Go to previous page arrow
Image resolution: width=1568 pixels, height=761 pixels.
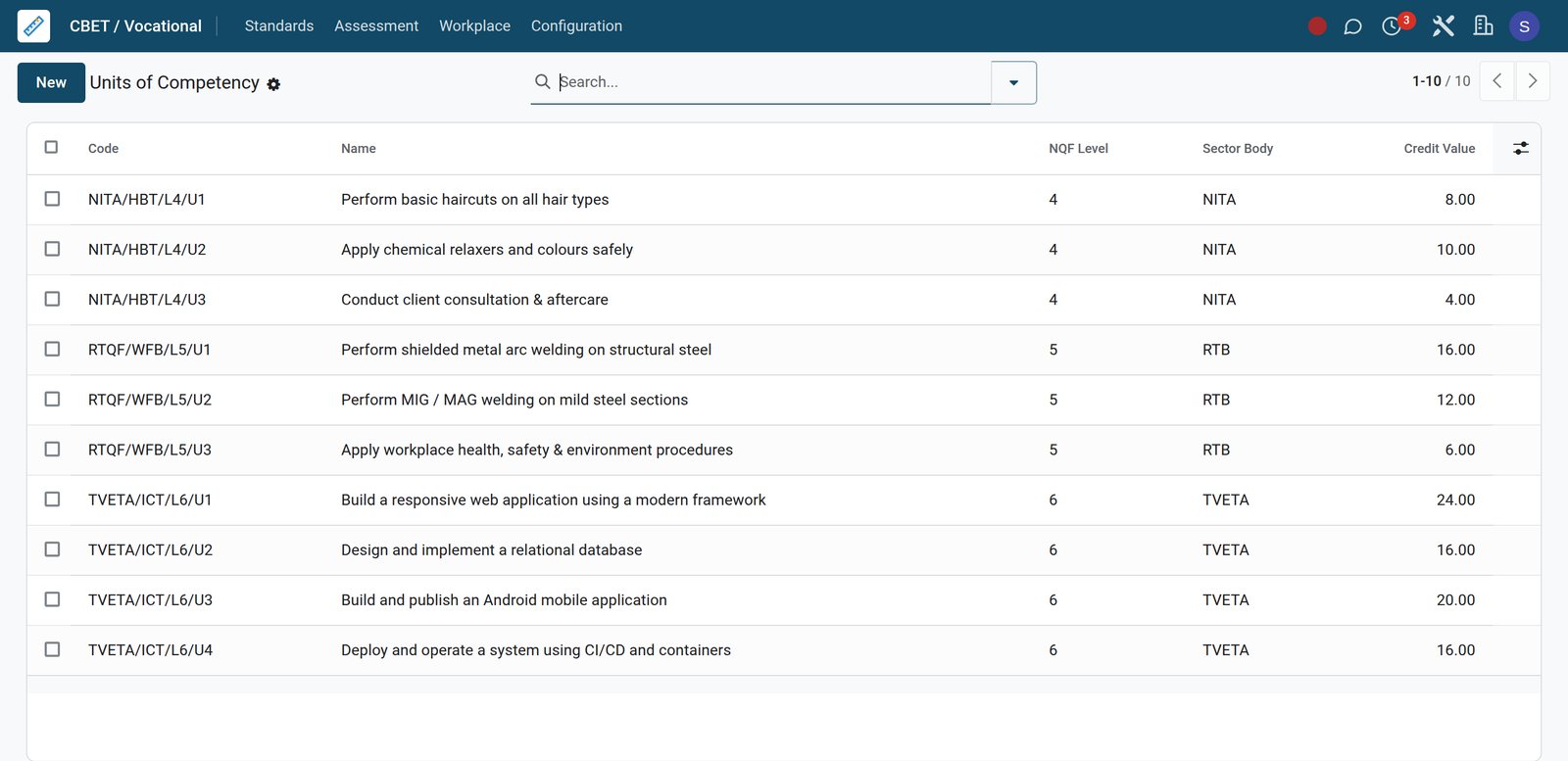[1496, 81]
